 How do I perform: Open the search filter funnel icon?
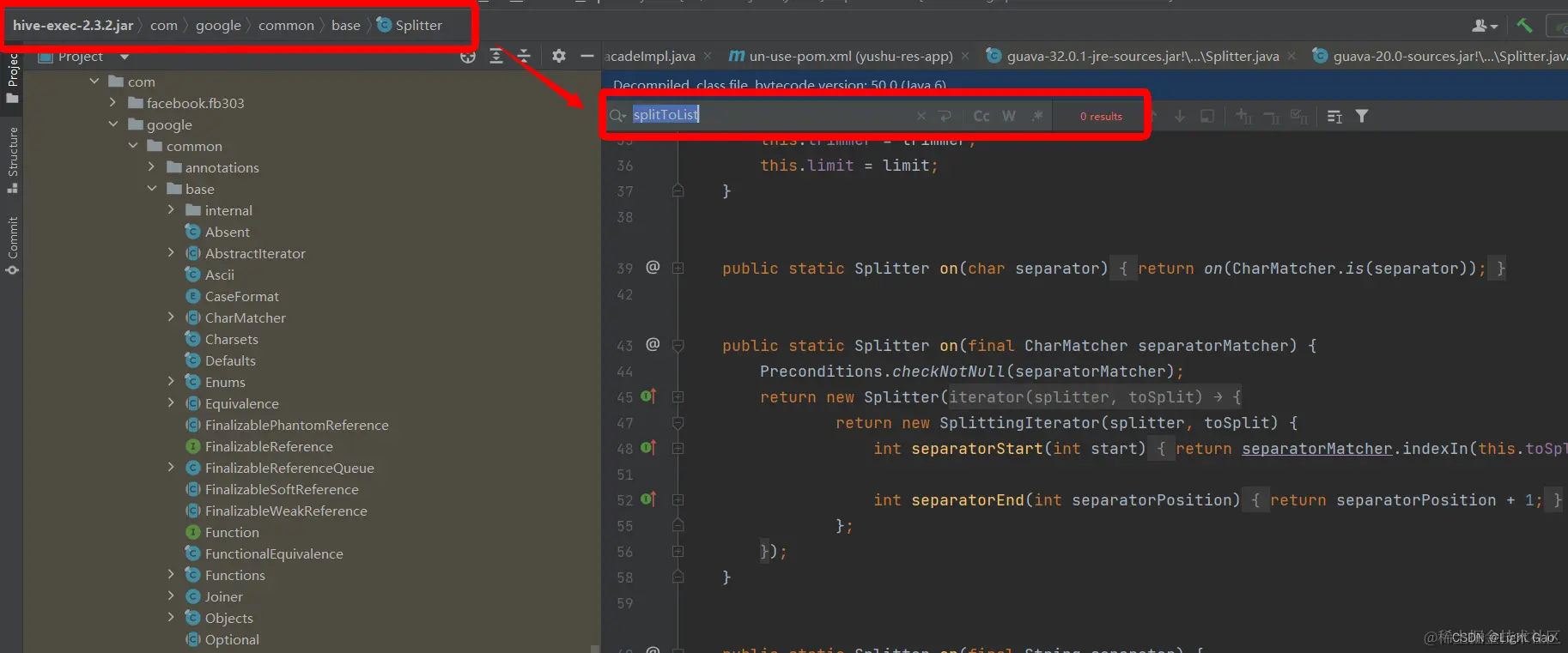coord(1362,116)
